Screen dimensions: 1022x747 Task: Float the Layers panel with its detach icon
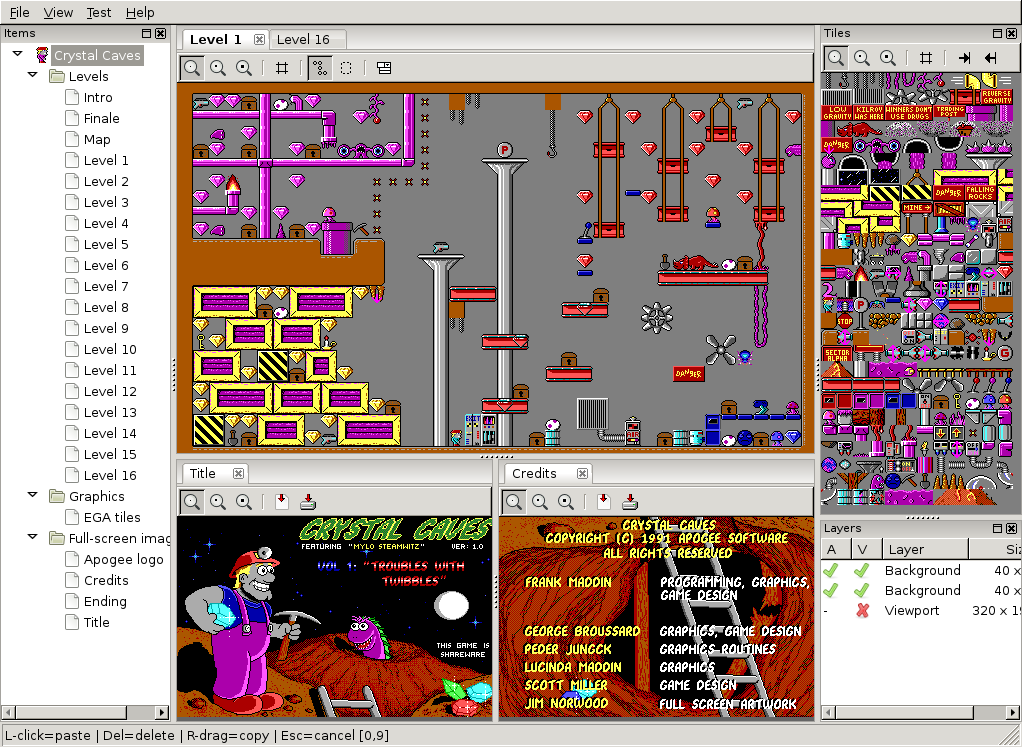coord(997,528)
